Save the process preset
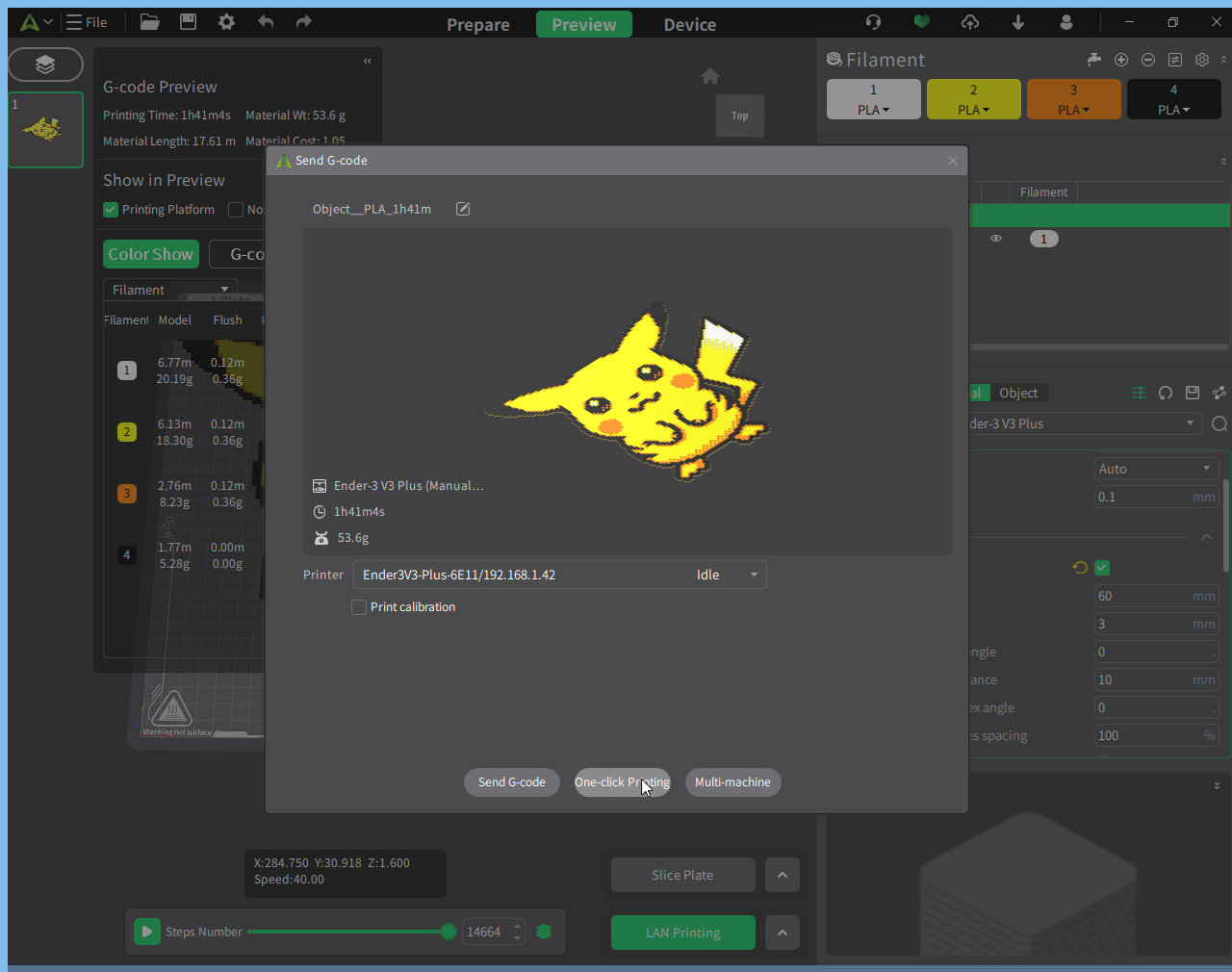 point(1193,393)
